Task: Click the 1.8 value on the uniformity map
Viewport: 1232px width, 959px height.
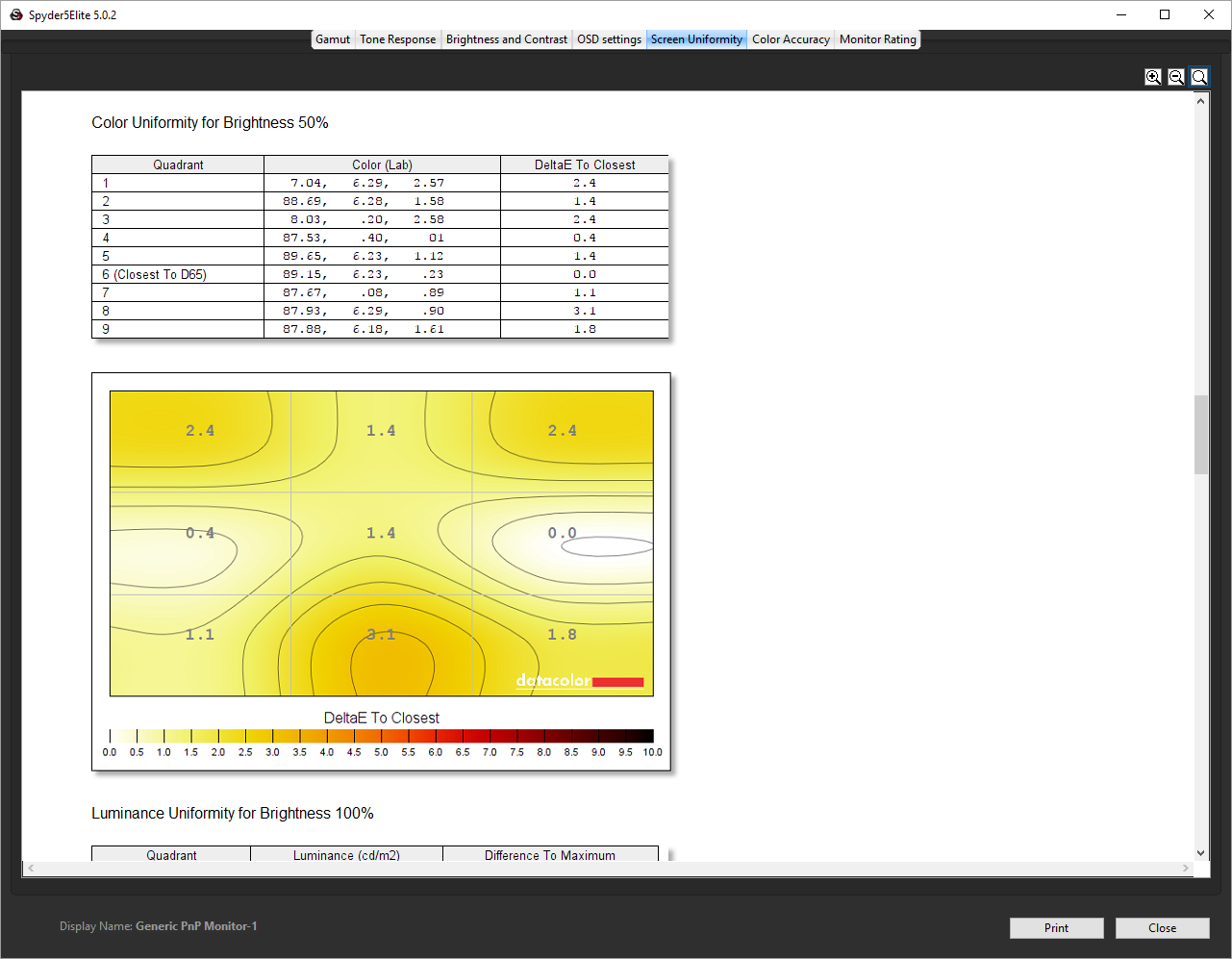Action: tap(562, 635)
